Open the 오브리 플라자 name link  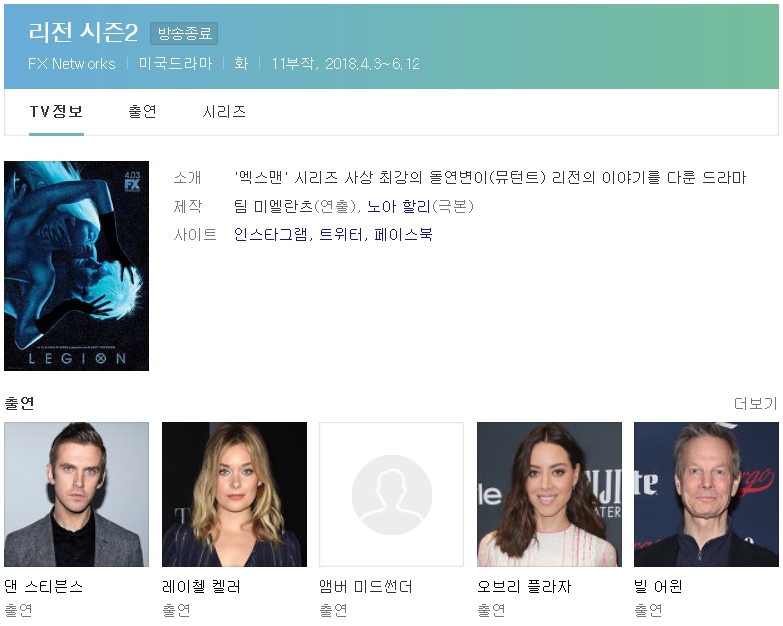pos(524,586)
